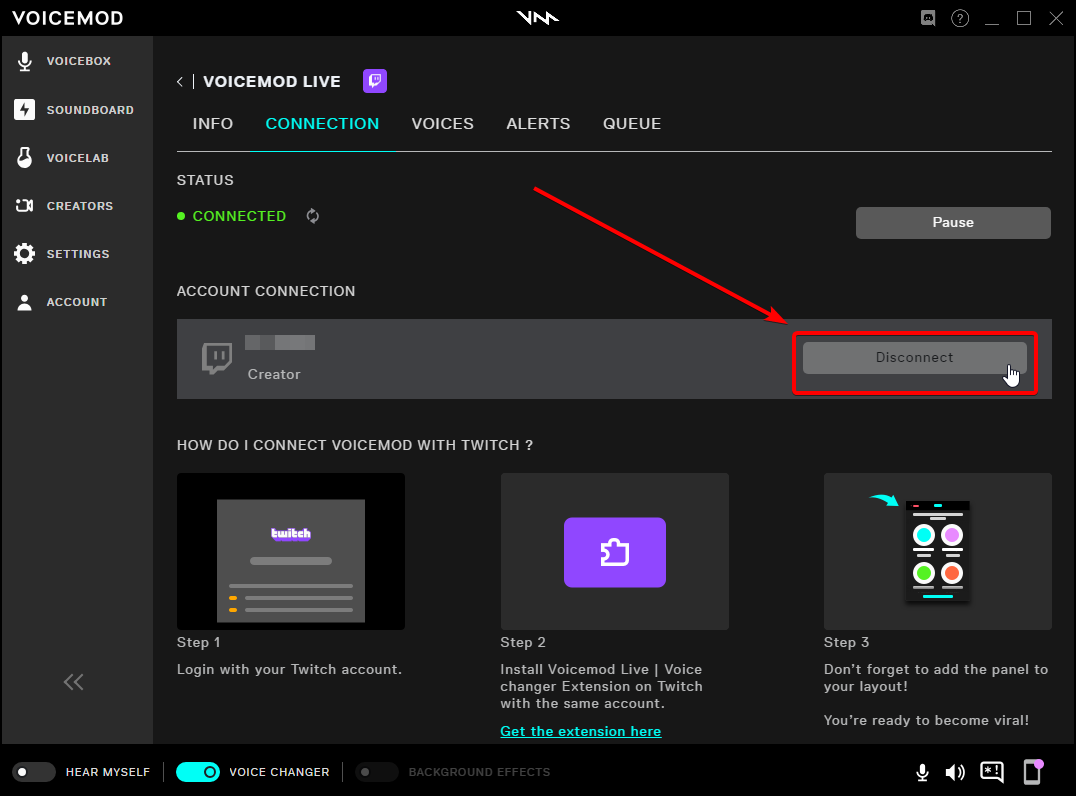The width and height of the screenshot is (1076, 796).
Task: Click the Step 2 extension thumbnail
Action: click(x=615, y=551)
